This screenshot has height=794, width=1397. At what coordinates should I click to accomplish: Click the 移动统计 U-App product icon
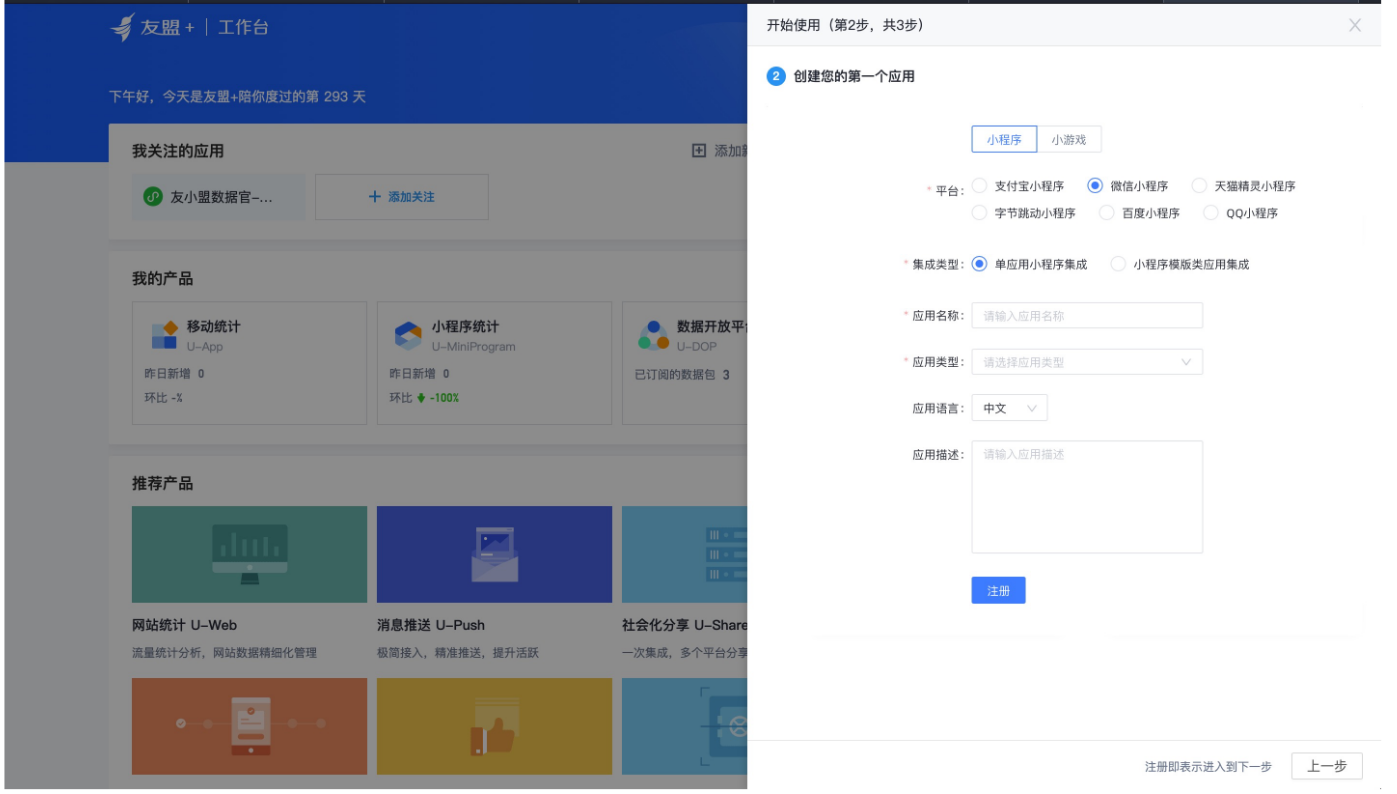(x=164, y=335)
